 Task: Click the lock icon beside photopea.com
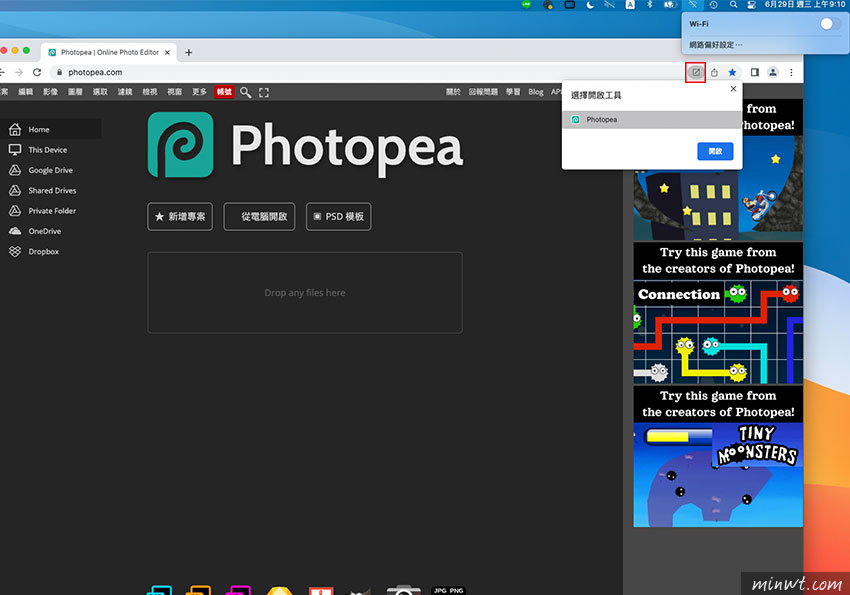pos(59,72)
